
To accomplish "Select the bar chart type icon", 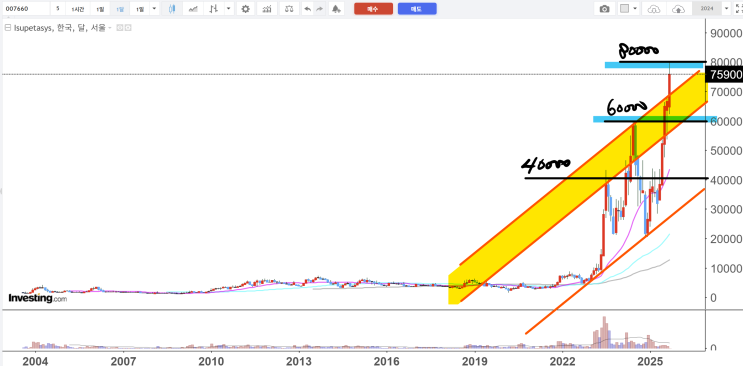I will (214, 9).
